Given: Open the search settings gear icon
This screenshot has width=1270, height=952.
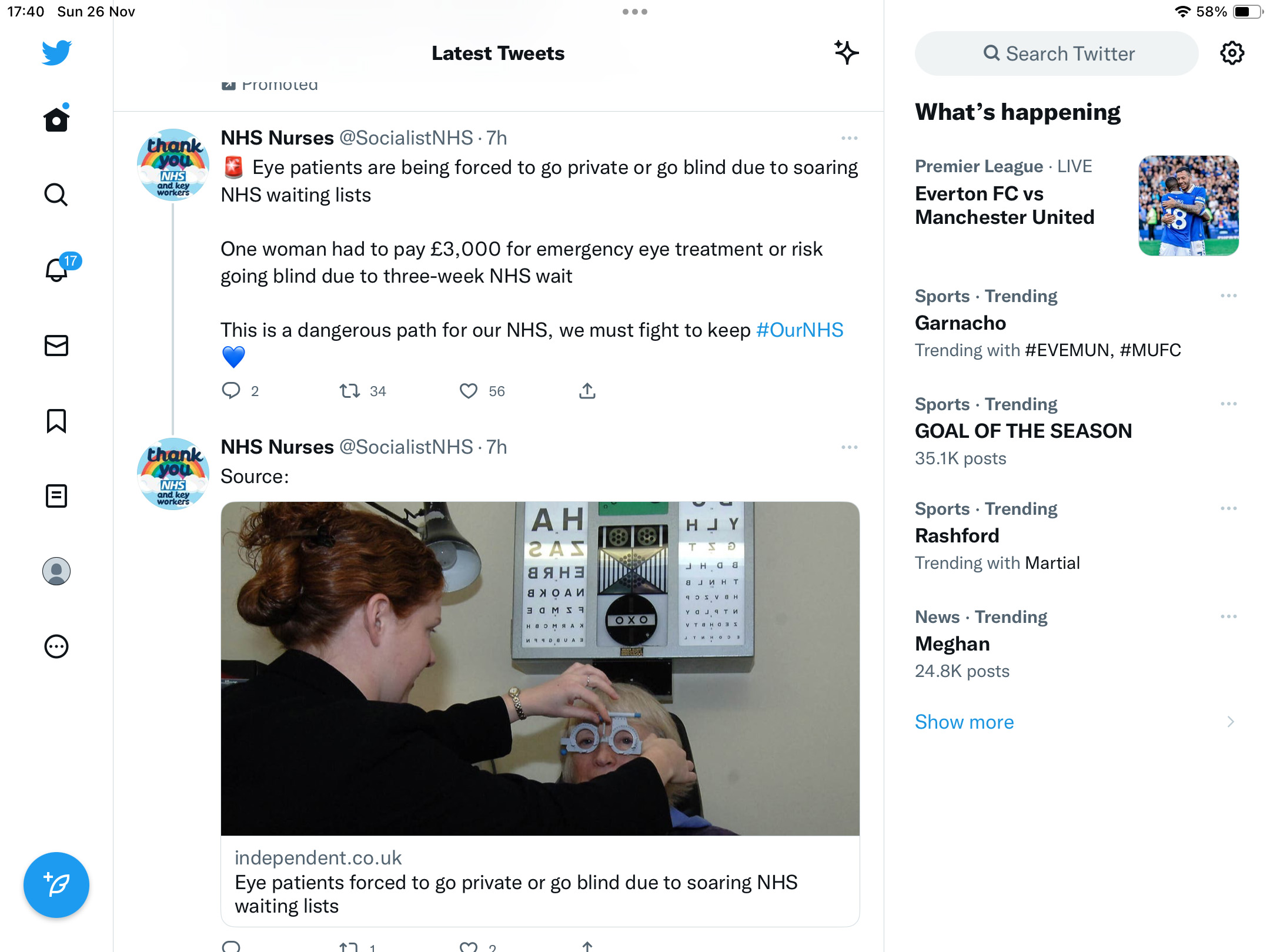Looking at the screenshot, I should (x=1232, y=53).
